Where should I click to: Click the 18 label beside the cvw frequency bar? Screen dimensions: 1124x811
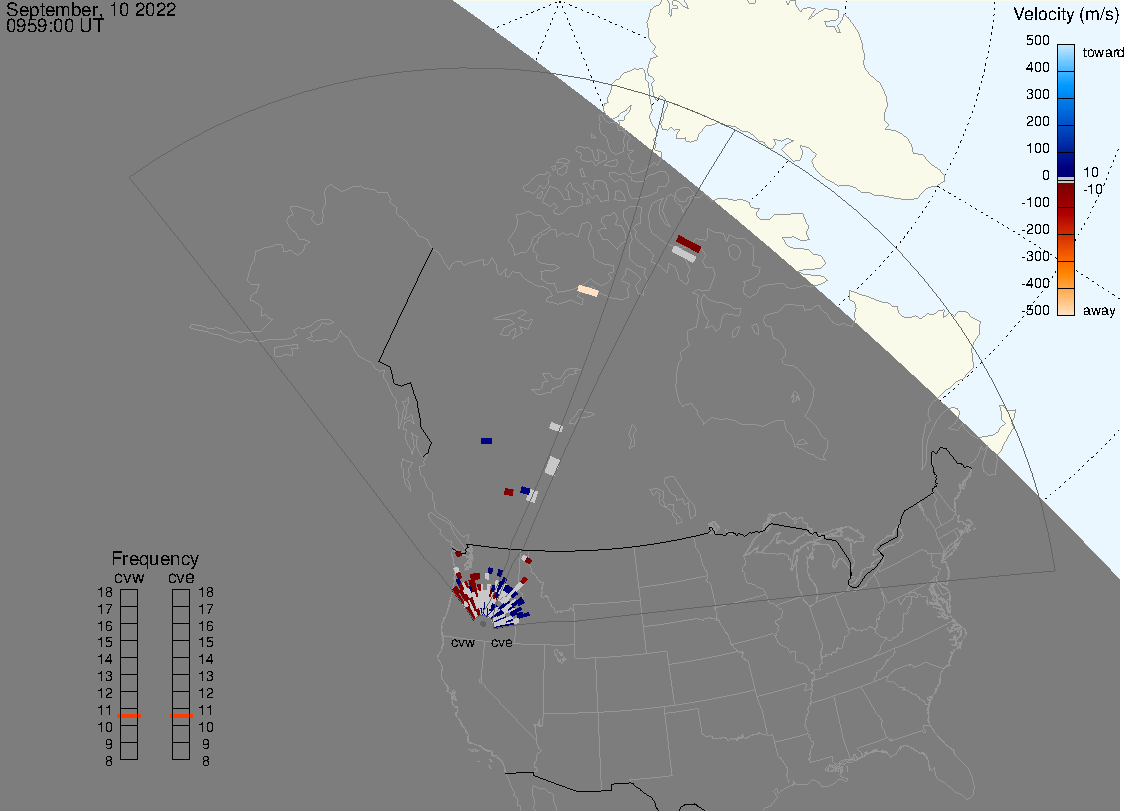click(x=105, y=592)
